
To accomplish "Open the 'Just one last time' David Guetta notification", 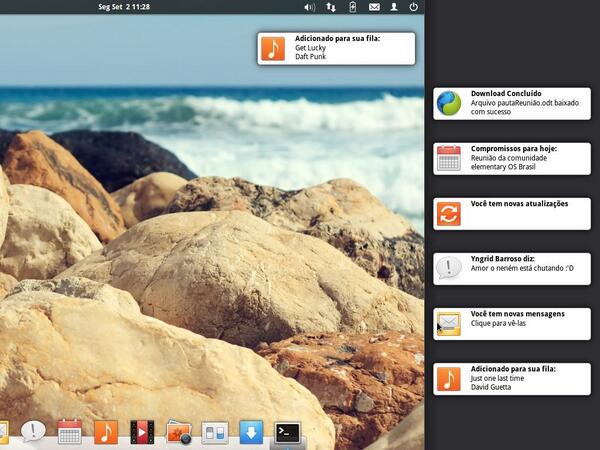I will point(512,379).
